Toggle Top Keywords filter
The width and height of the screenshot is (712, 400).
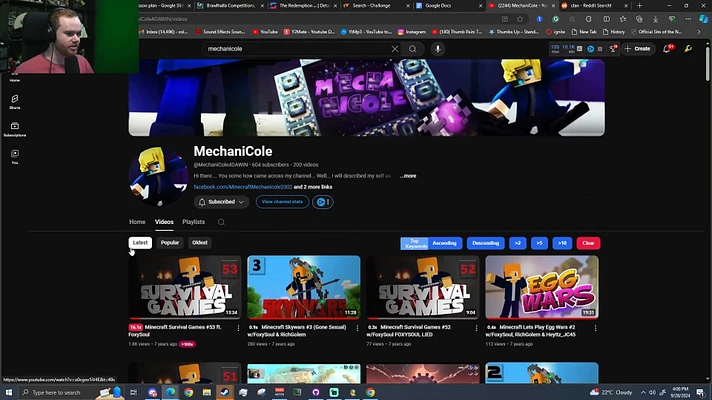(415, 243)
